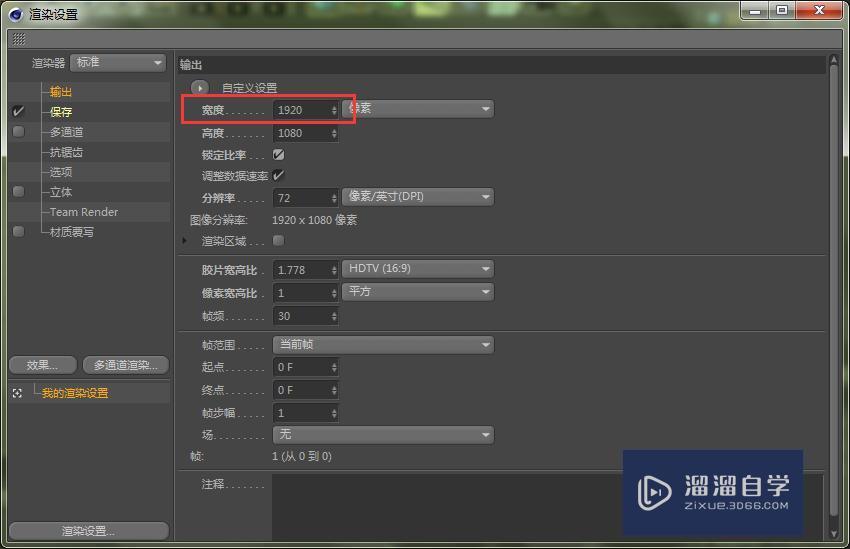Screen dimensions: 850x549
Task: Open the 平方 dropdown
Action: click(x=417, y=292)
